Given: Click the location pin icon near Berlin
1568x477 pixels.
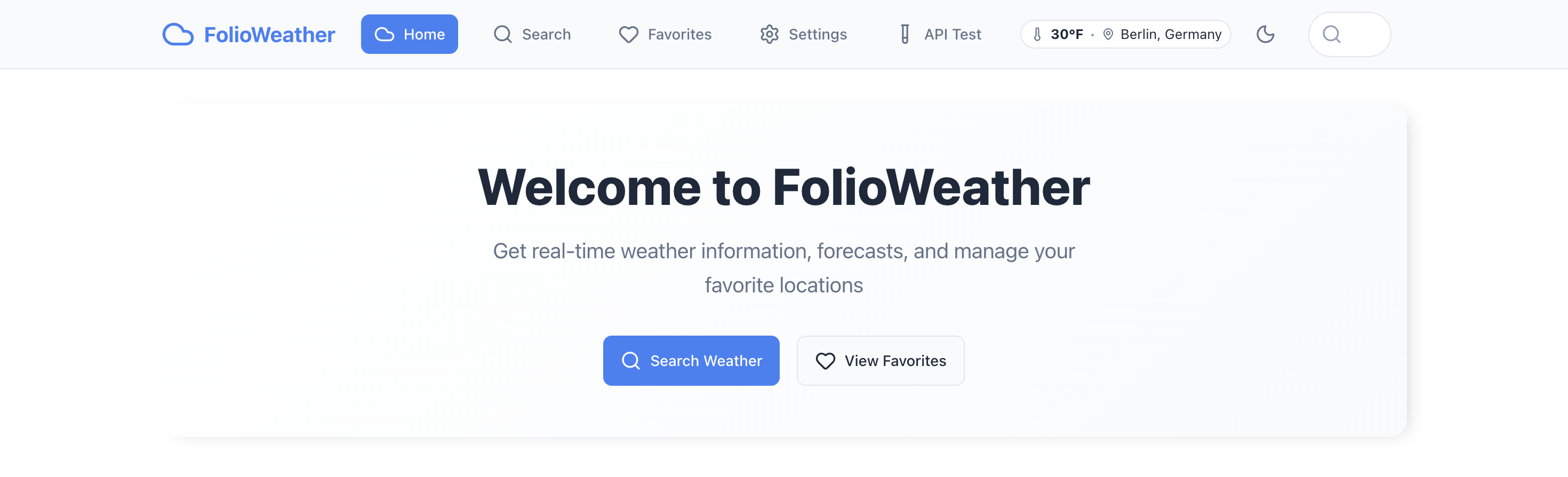Looking at the screenshot, I should 1108,35.
